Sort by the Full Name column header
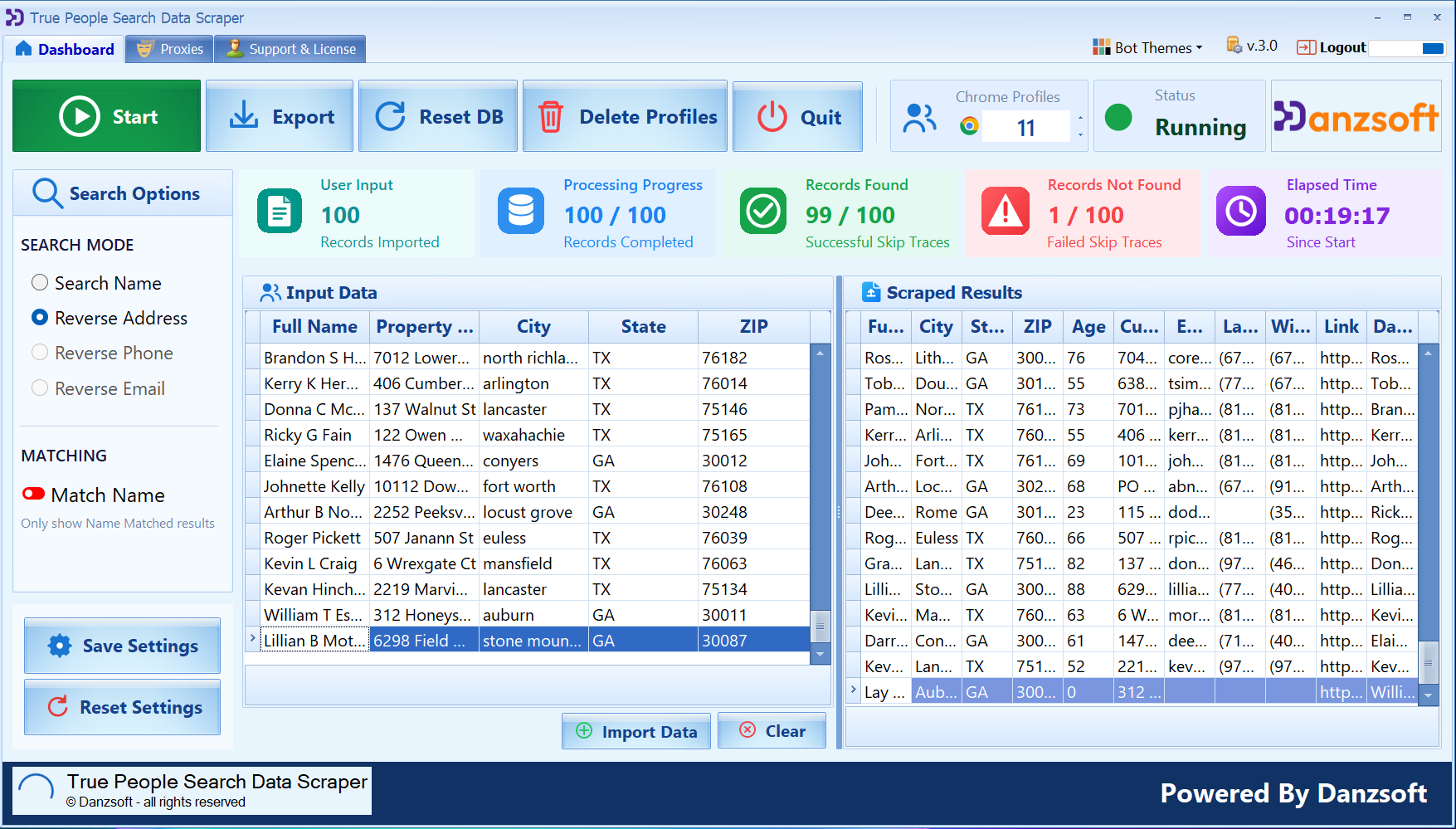 (x=314, y=326)
